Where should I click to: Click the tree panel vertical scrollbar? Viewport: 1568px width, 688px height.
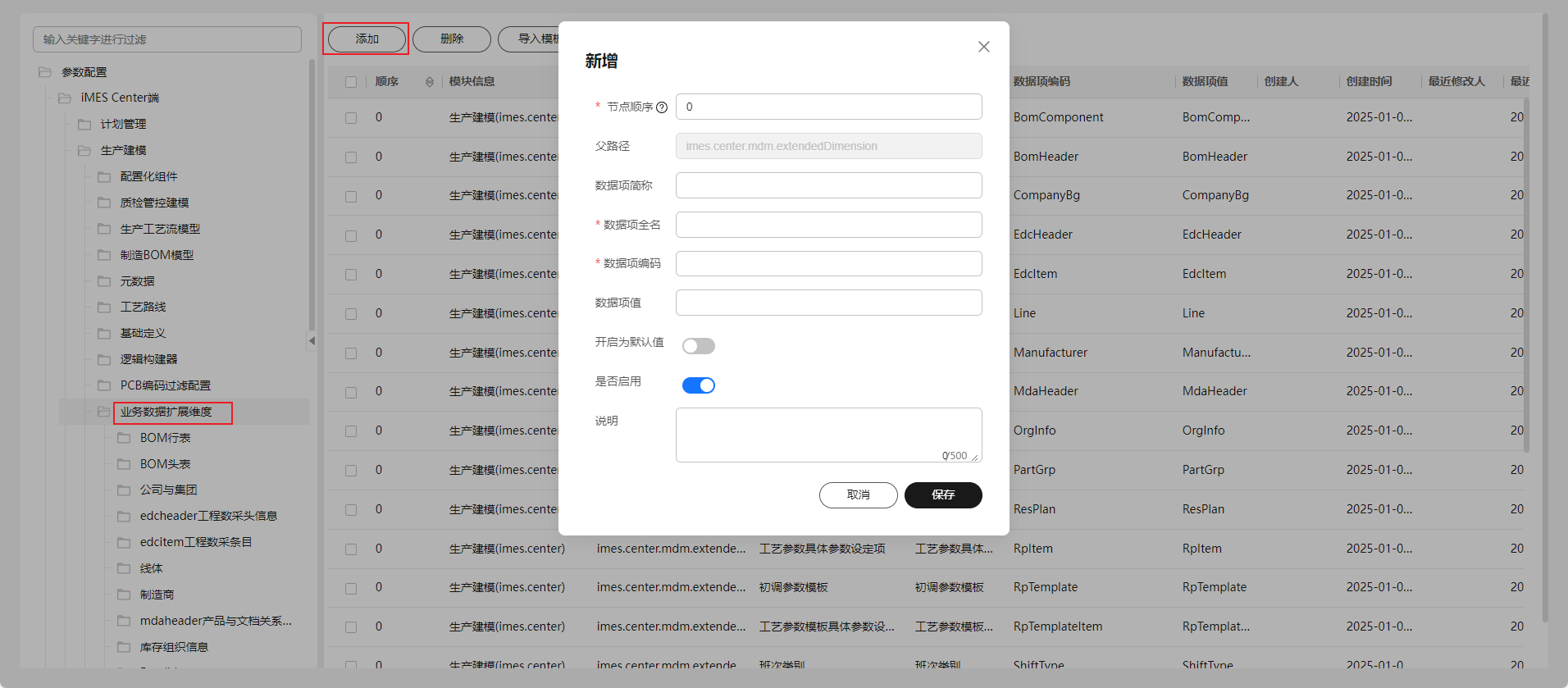coord(312,194)
